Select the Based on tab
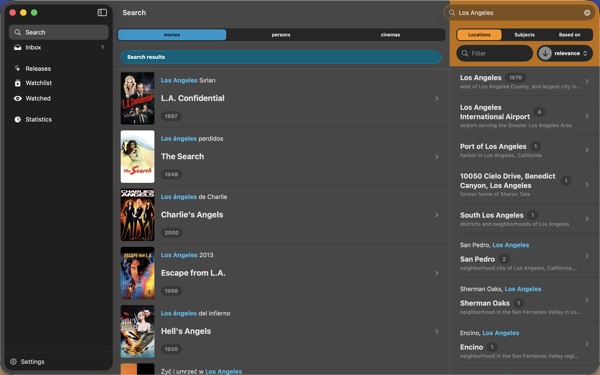Image resolution: width=600 pixels, height=375 pixels. [569, 35]
